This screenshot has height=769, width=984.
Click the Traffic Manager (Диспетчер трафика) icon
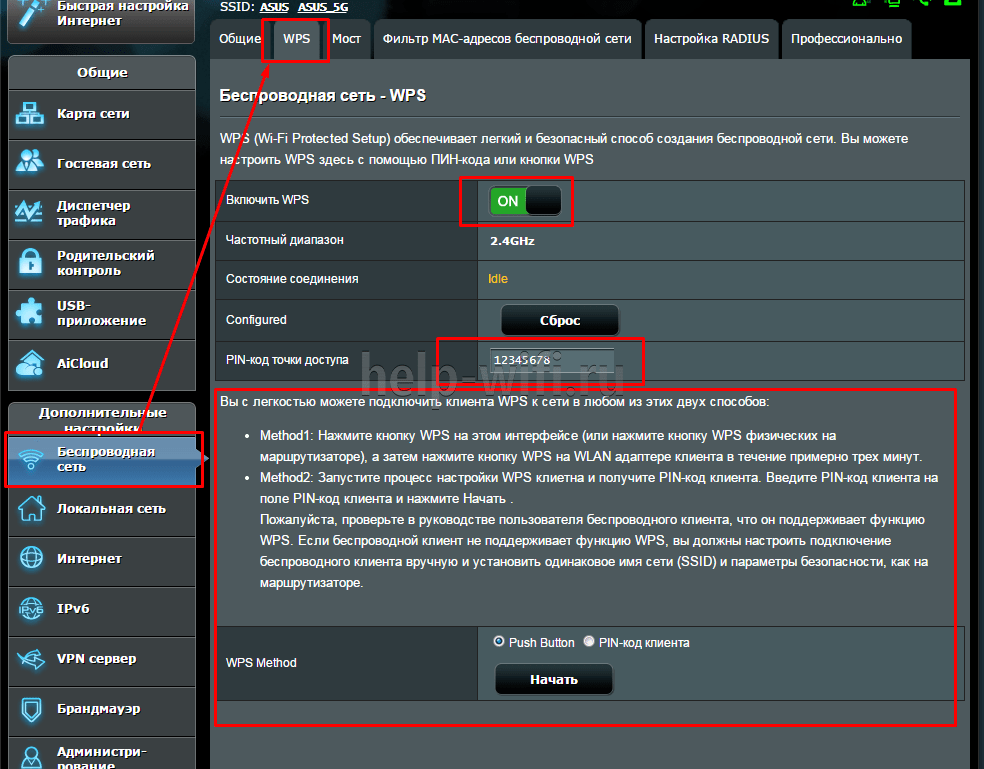pos(30,213)
